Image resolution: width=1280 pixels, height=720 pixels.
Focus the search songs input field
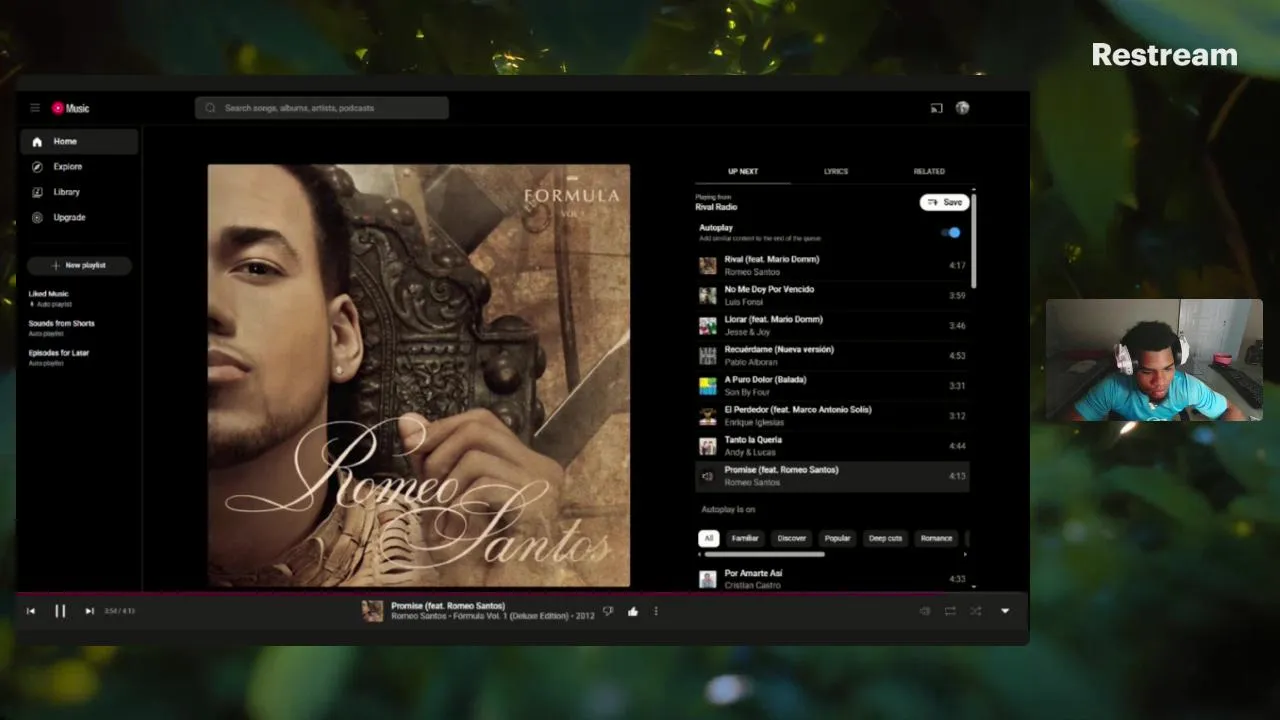coord(322,108)
